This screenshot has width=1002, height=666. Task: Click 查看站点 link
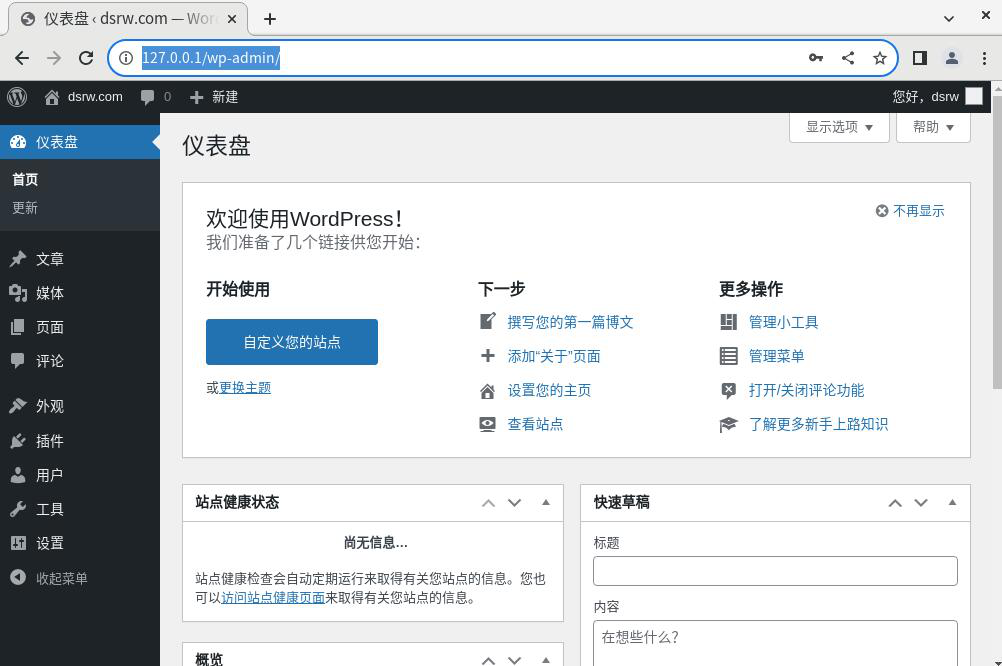tap(536, 424)
